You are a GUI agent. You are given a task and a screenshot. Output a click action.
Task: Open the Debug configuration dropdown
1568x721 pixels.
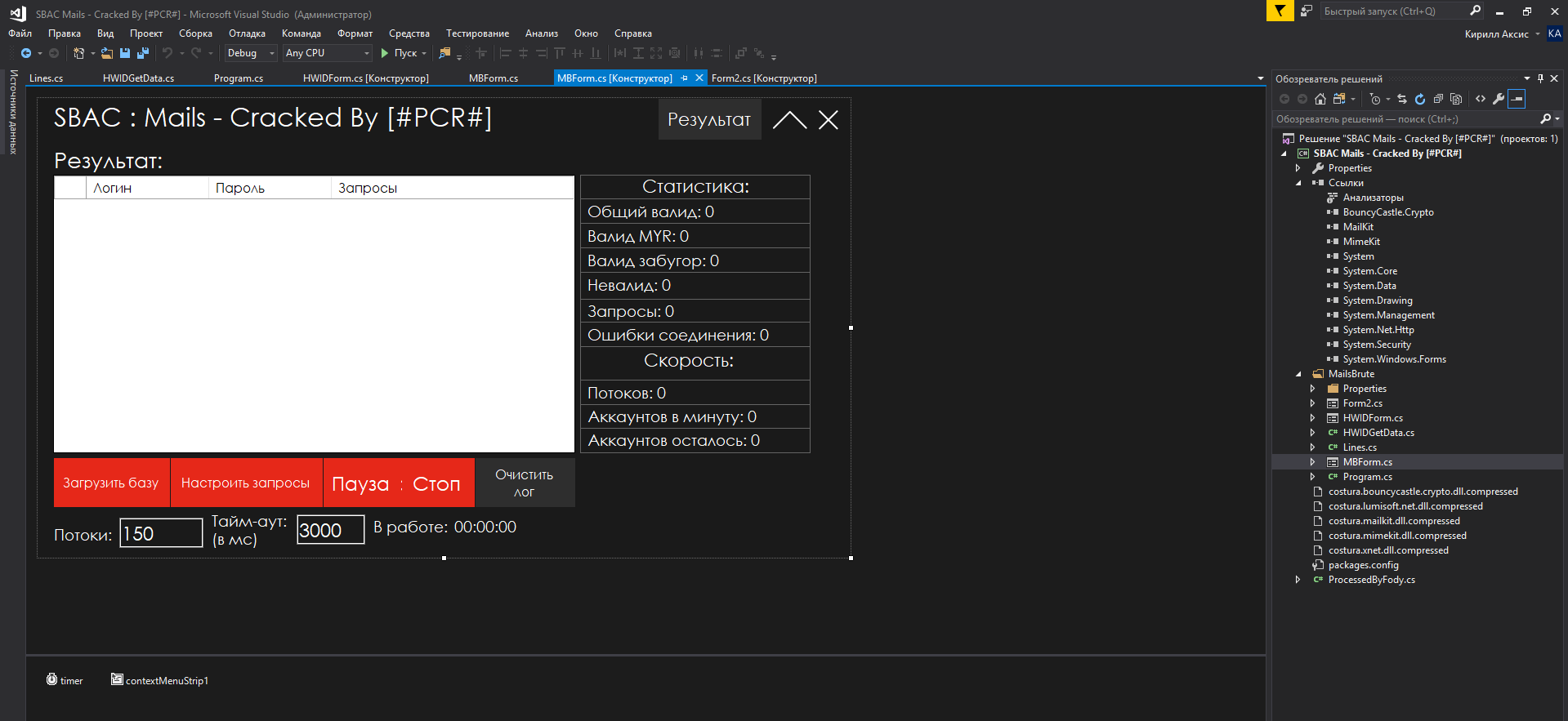click(272, 53)
